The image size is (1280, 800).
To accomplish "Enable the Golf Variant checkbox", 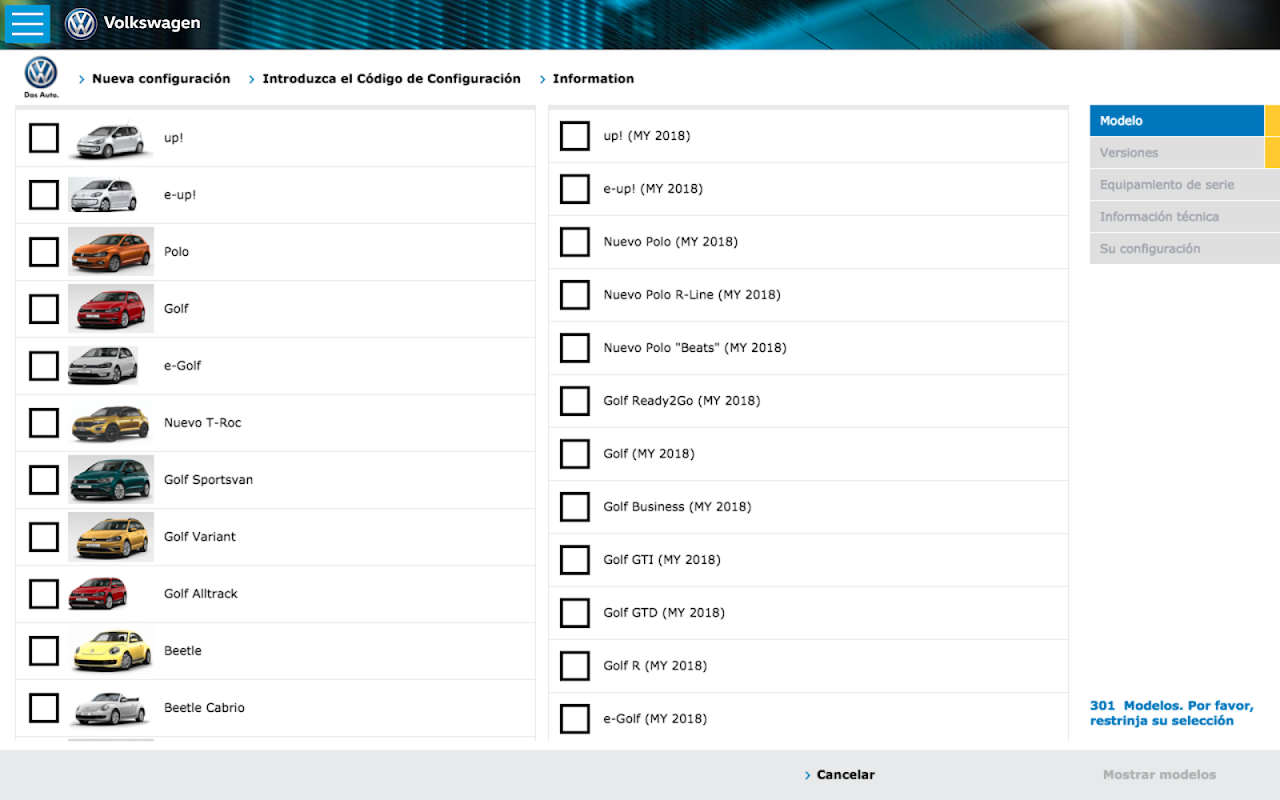I will 44,537.
